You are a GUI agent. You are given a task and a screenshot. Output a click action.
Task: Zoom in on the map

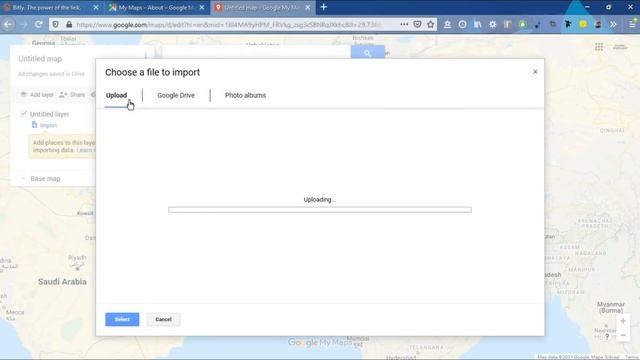tap(623, 321)
